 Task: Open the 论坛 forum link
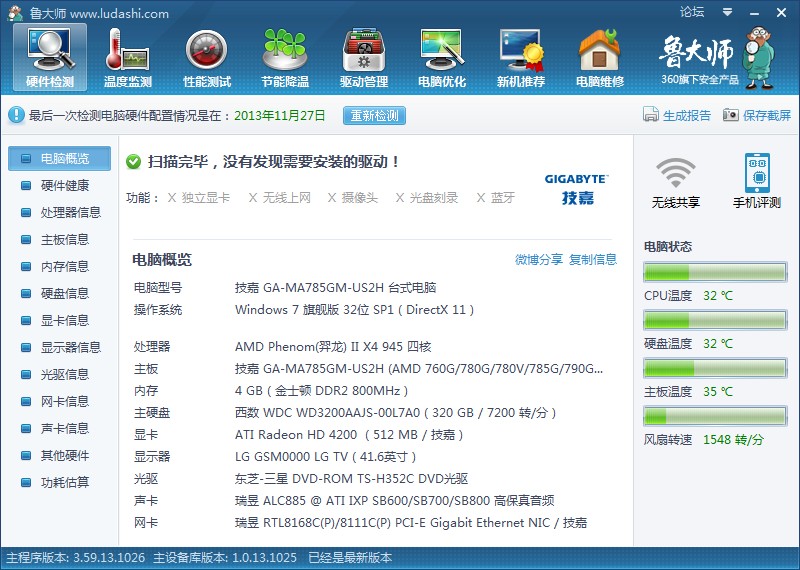(x=692, y=13)
